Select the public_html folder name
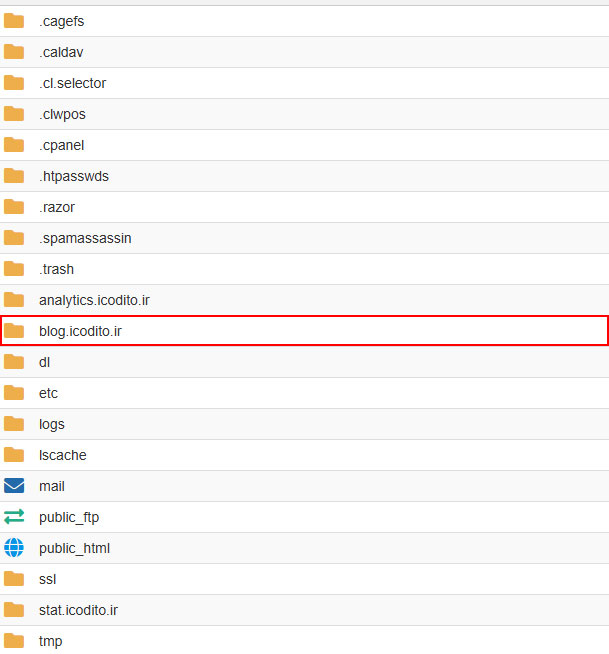Screen dimensions: 609x654 click(74, 548)
